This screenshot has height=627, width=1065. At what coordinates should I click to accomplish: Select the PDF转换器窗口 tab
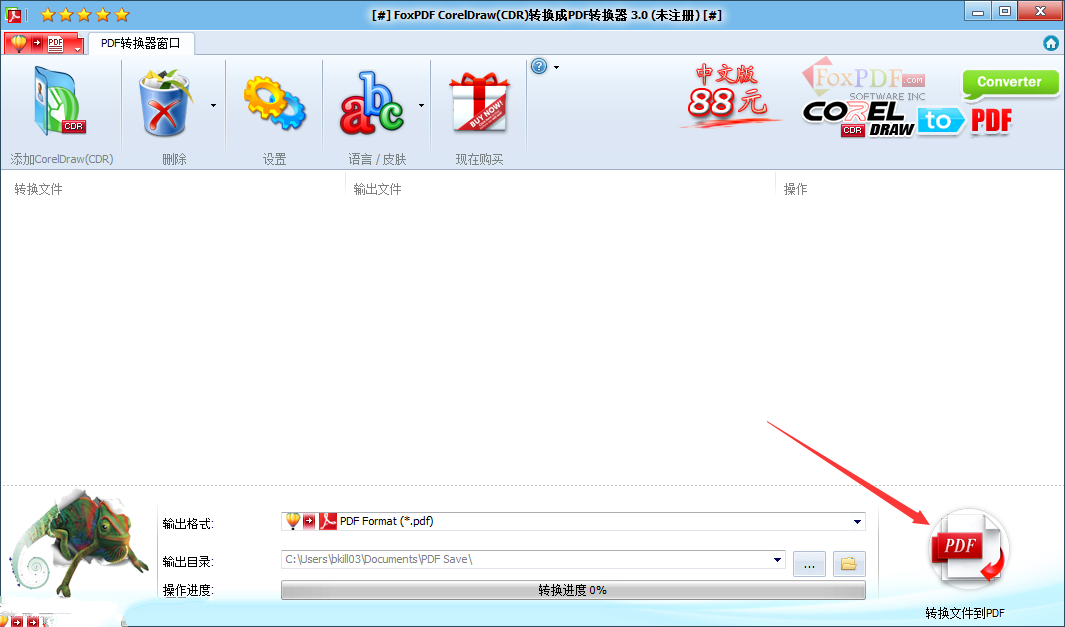click(141, 43)
